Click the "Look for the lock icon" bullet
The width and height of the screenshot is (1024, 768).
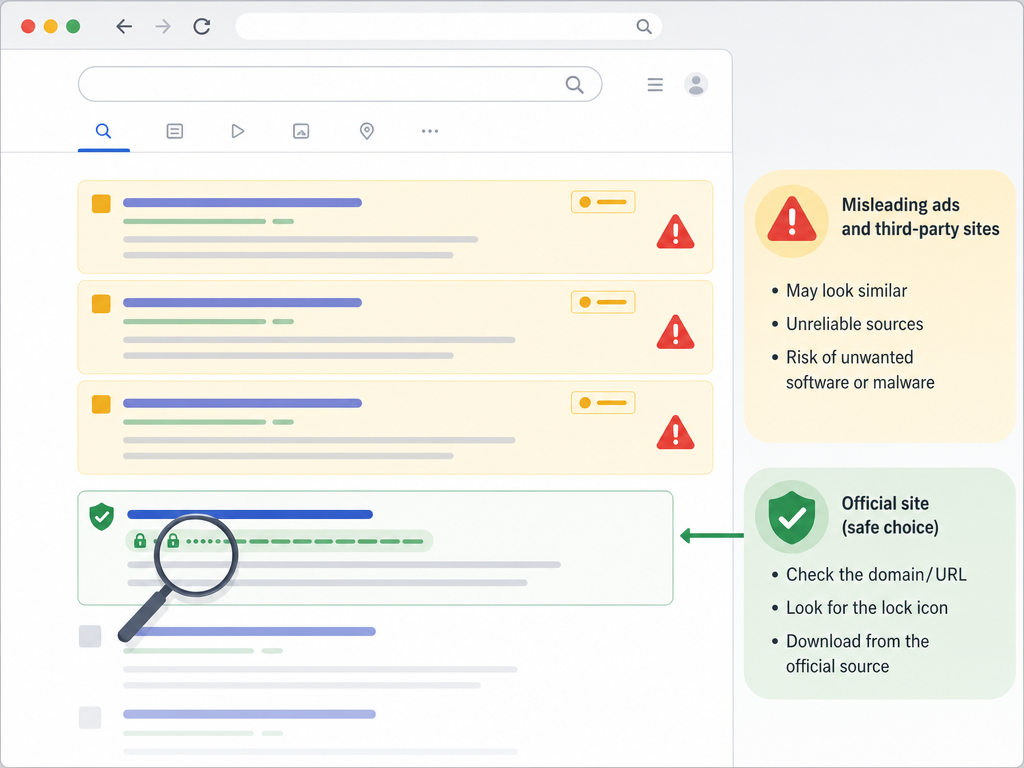pos(867,608)
